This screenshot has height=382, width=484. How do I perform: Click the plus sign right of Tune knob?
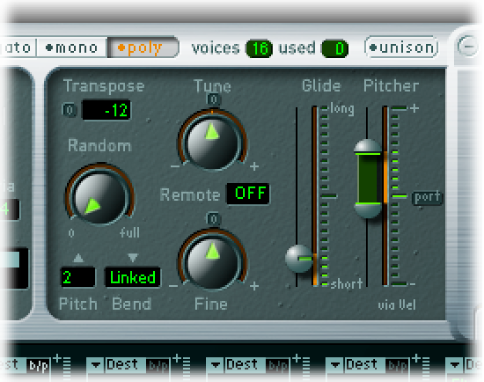[x=254, y=166]
